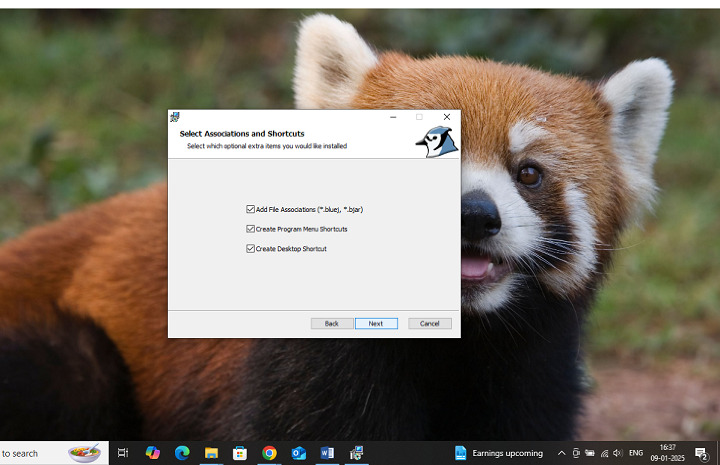The width and height of the screenshot is (720, 465).
Task: Open Task View from taskbar
Action: point(123,454)
